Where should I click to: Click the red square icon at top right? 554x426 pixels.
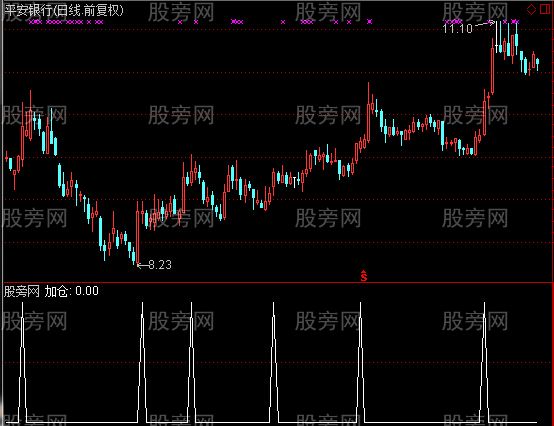[545, 10]
